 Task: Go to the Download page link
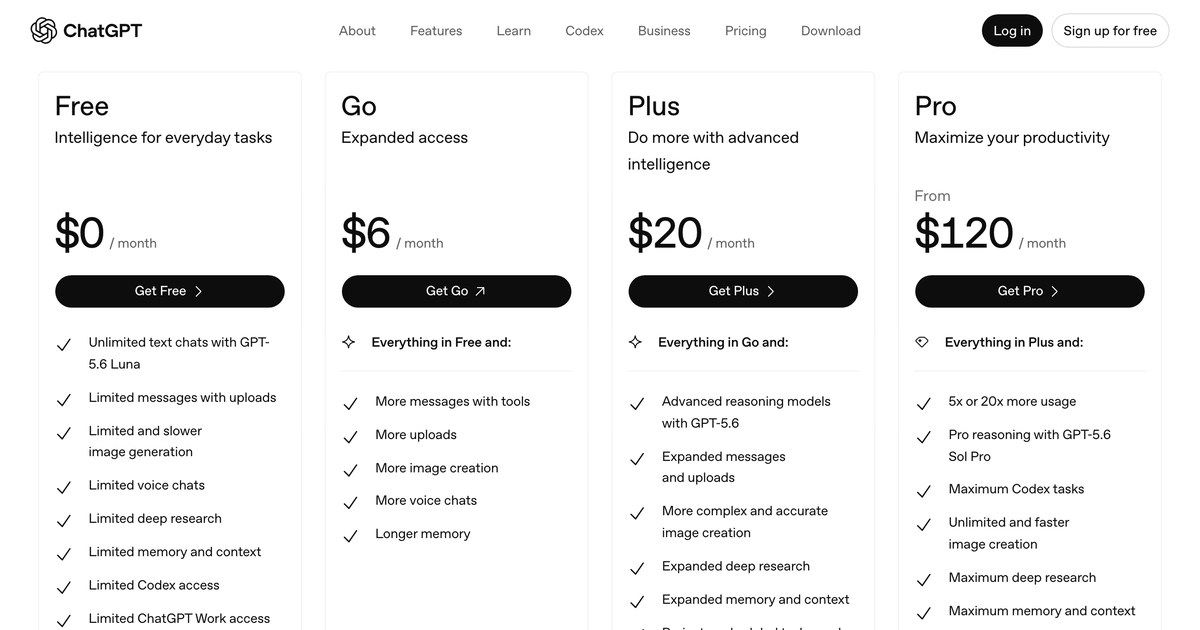click(x=831, y=31)
